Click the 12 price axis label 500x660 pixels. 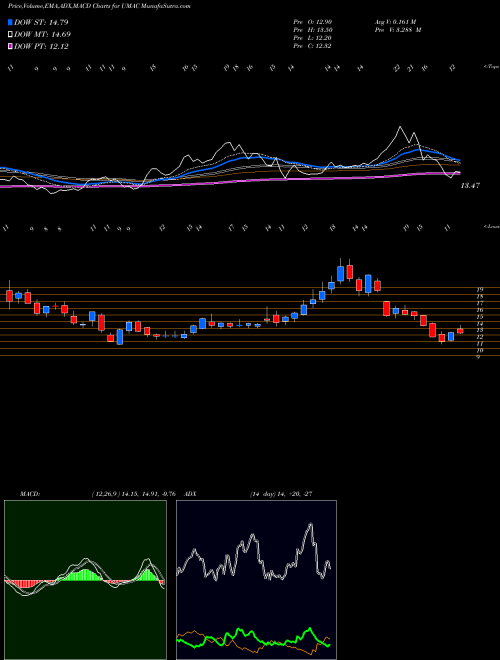[479, 337]
